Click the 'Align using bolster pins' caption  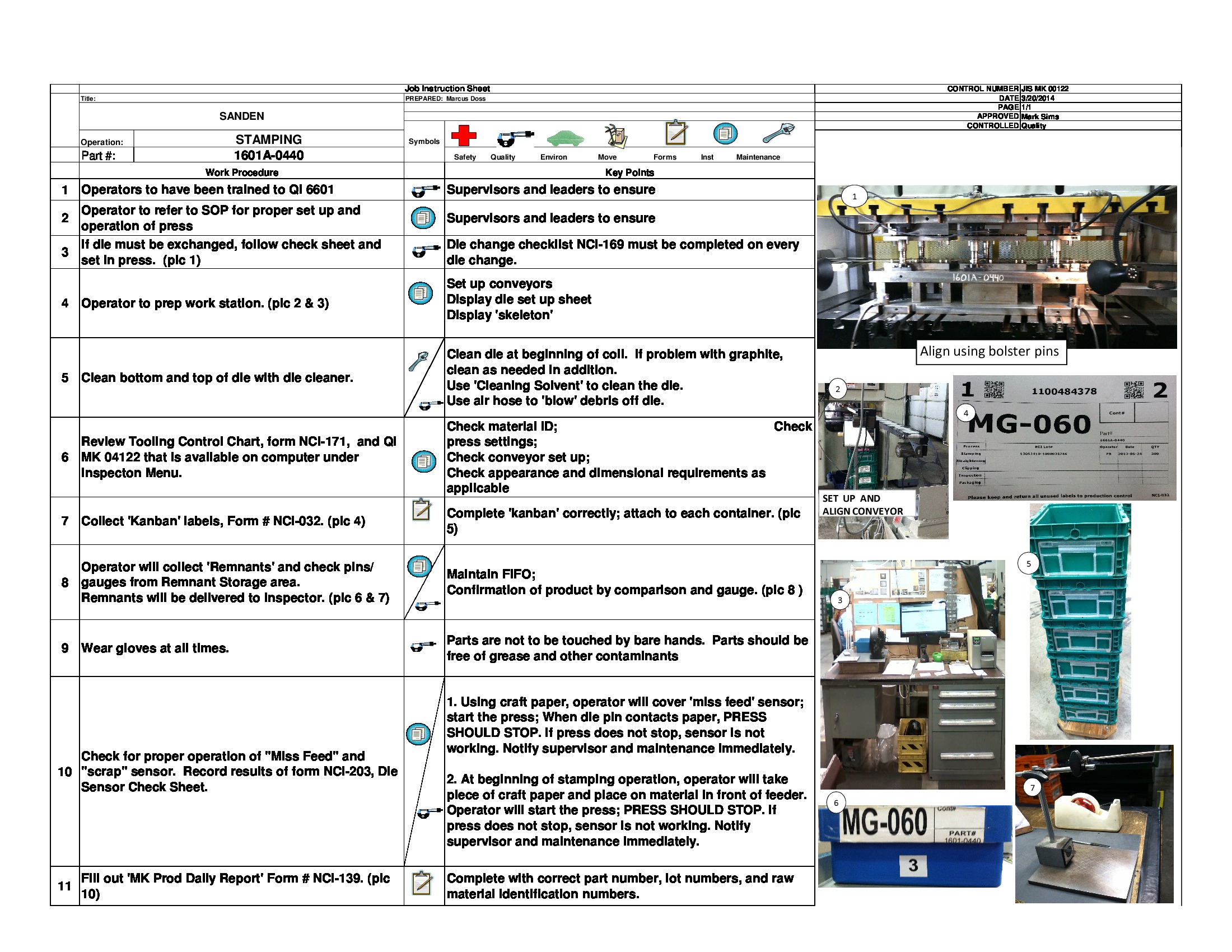pos(992,351)
